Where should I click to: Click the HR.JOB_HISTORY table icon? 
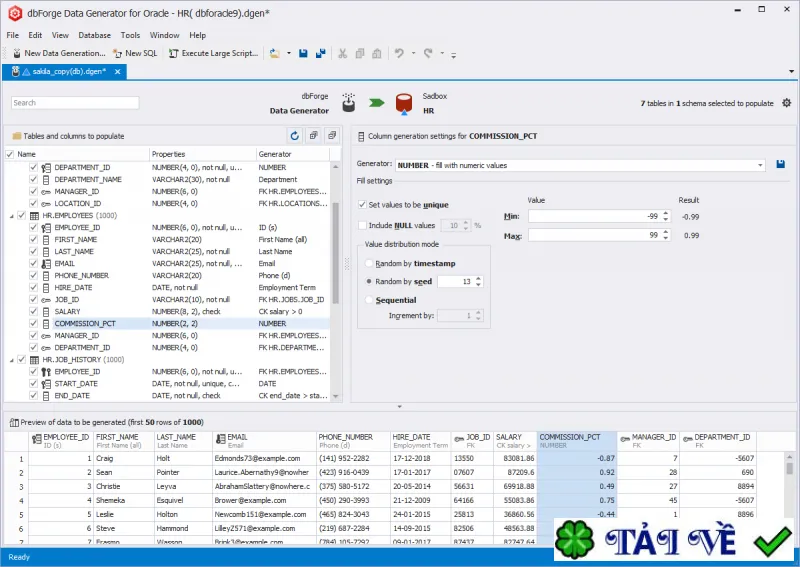tap(34, 359)
